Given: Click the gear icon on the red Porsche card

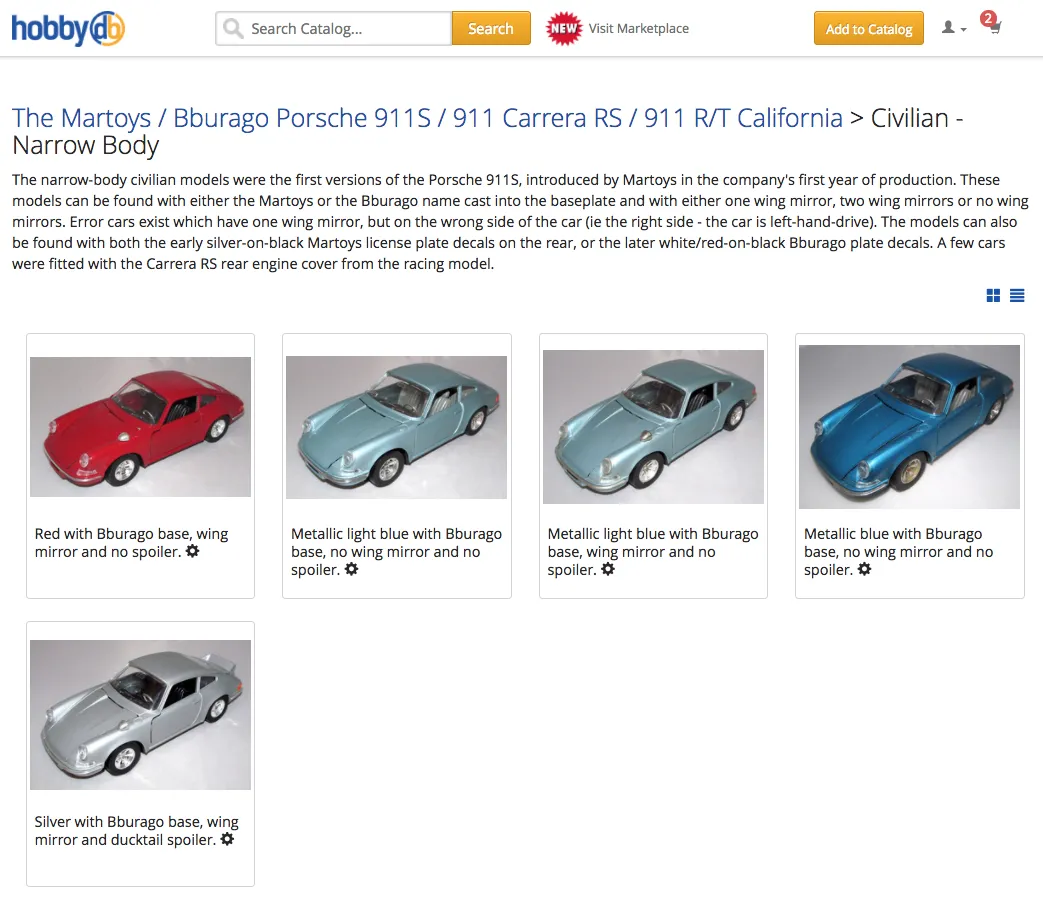Looking at the screenshot, I should pos(192,551).
